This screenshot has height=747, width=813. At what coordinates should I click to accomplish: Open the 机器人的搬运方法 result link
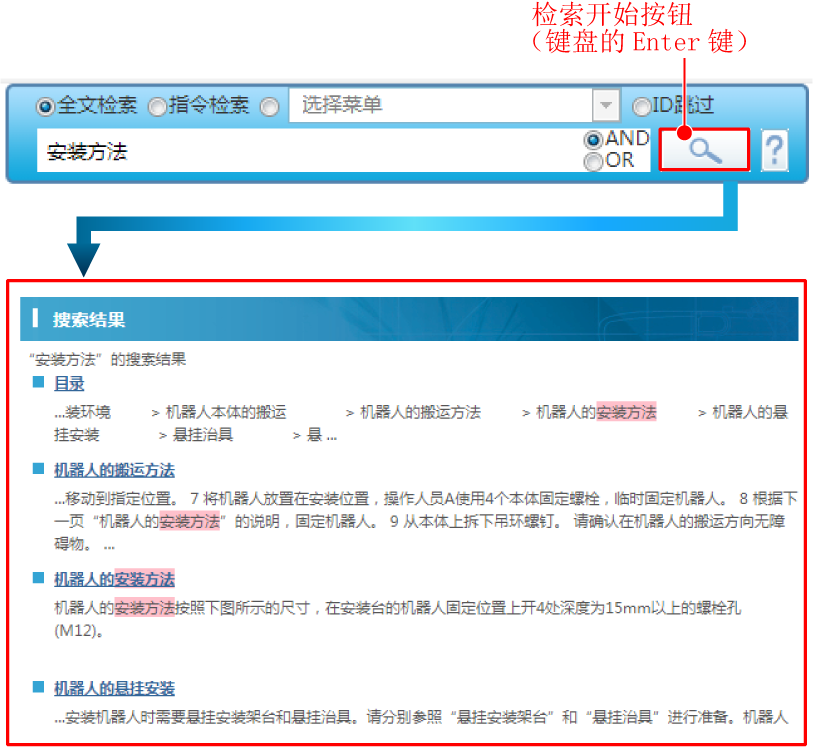pos(114,470)
